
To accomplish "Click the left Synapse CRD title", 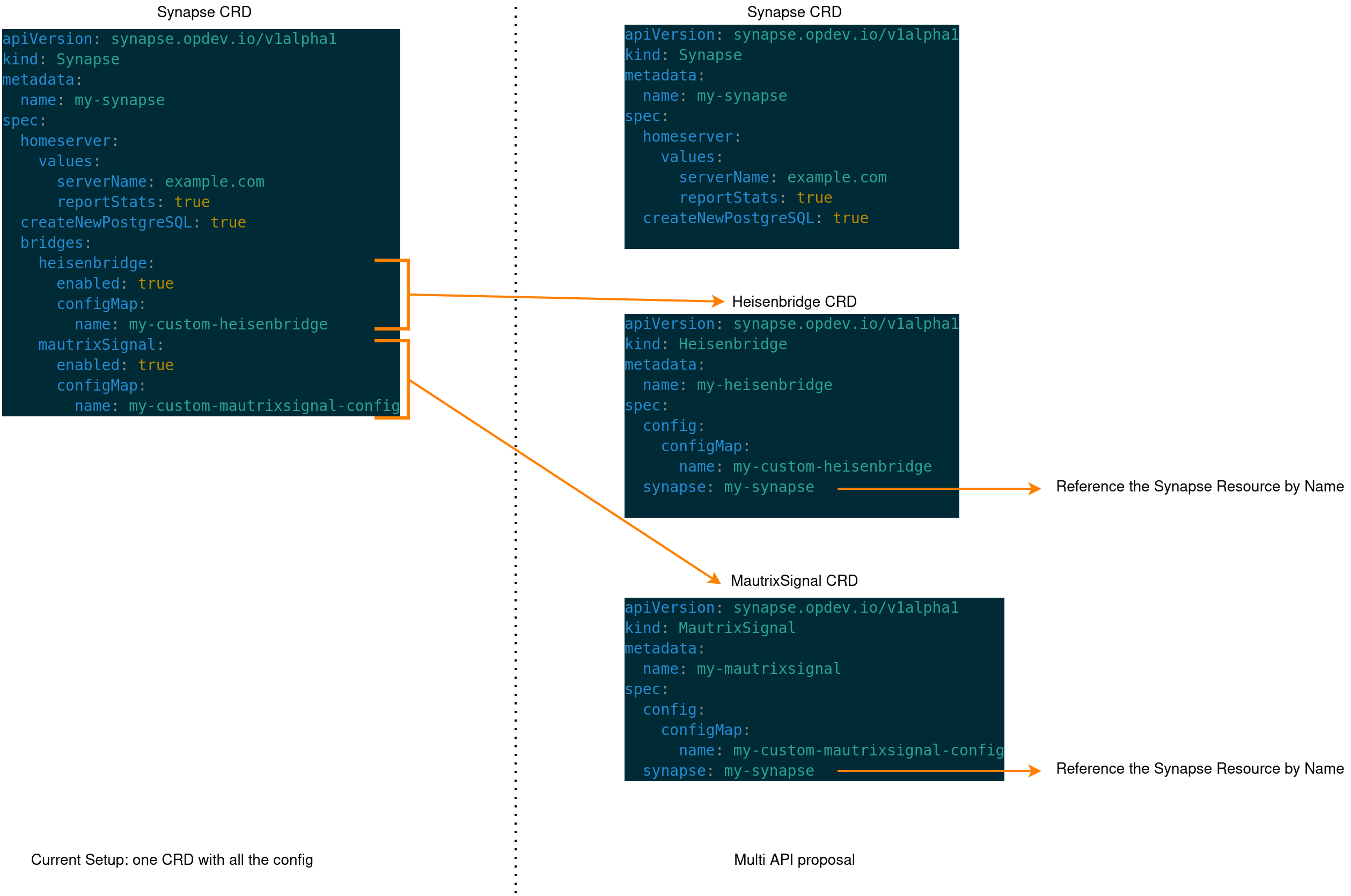I will click(204, 12).
